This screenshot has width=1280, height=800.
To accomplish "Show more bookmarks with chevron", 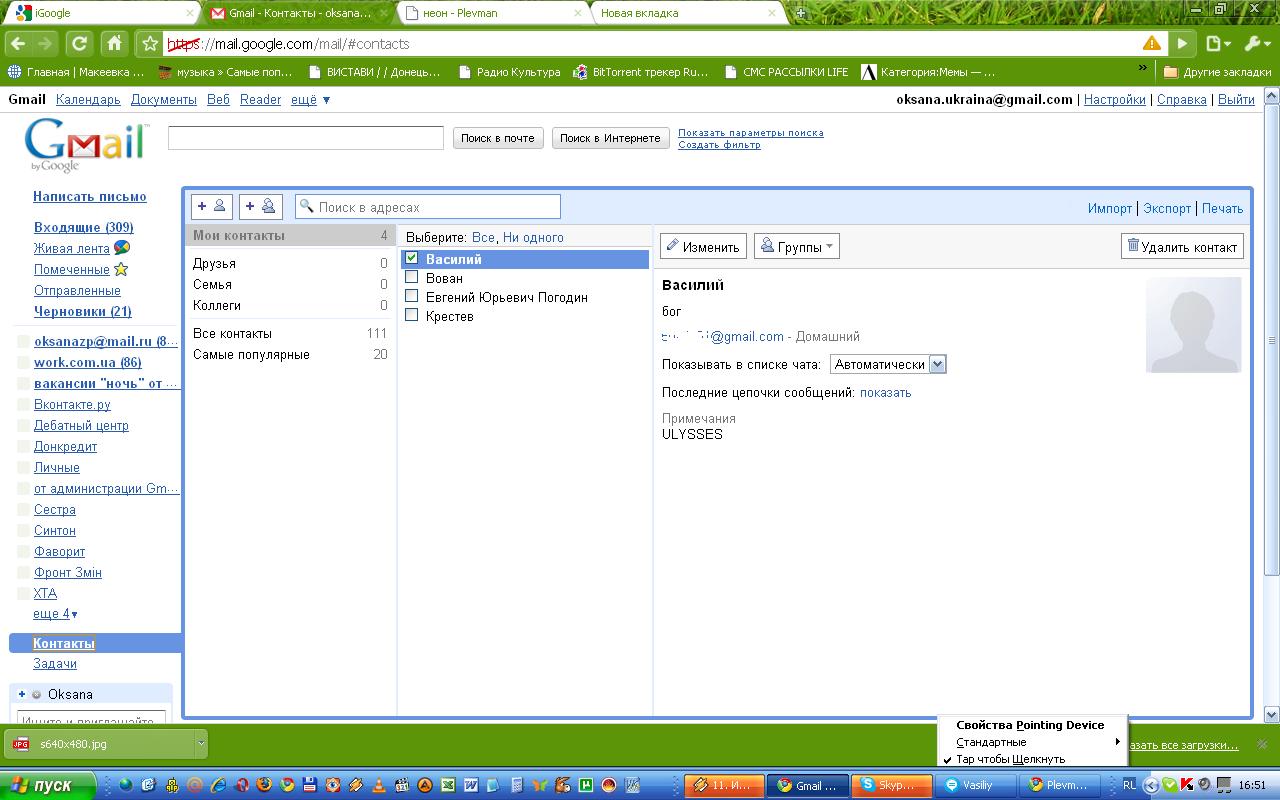I will 1143,69.
